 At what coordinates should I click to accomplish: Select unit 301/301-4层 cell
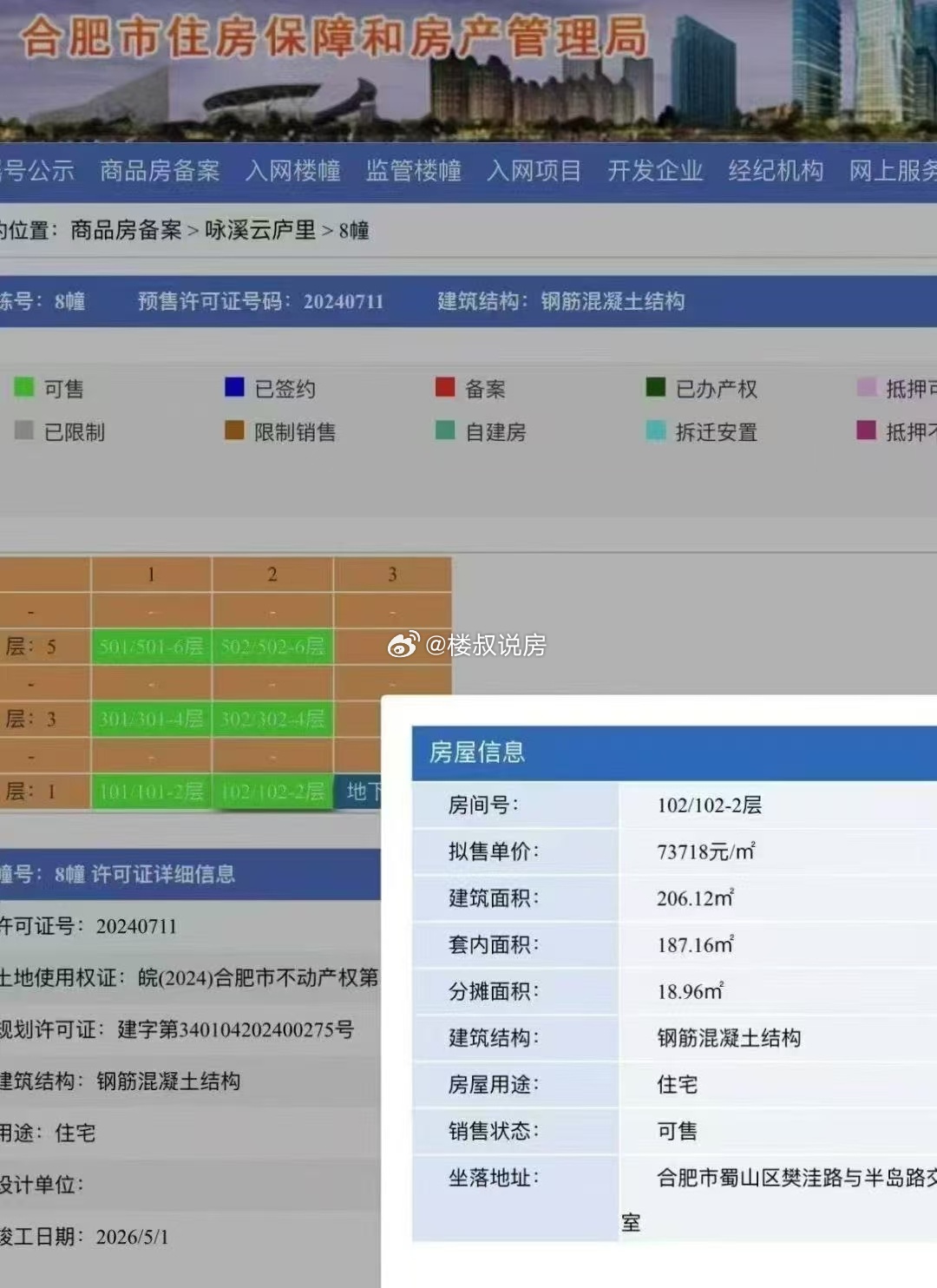(151, 719)
